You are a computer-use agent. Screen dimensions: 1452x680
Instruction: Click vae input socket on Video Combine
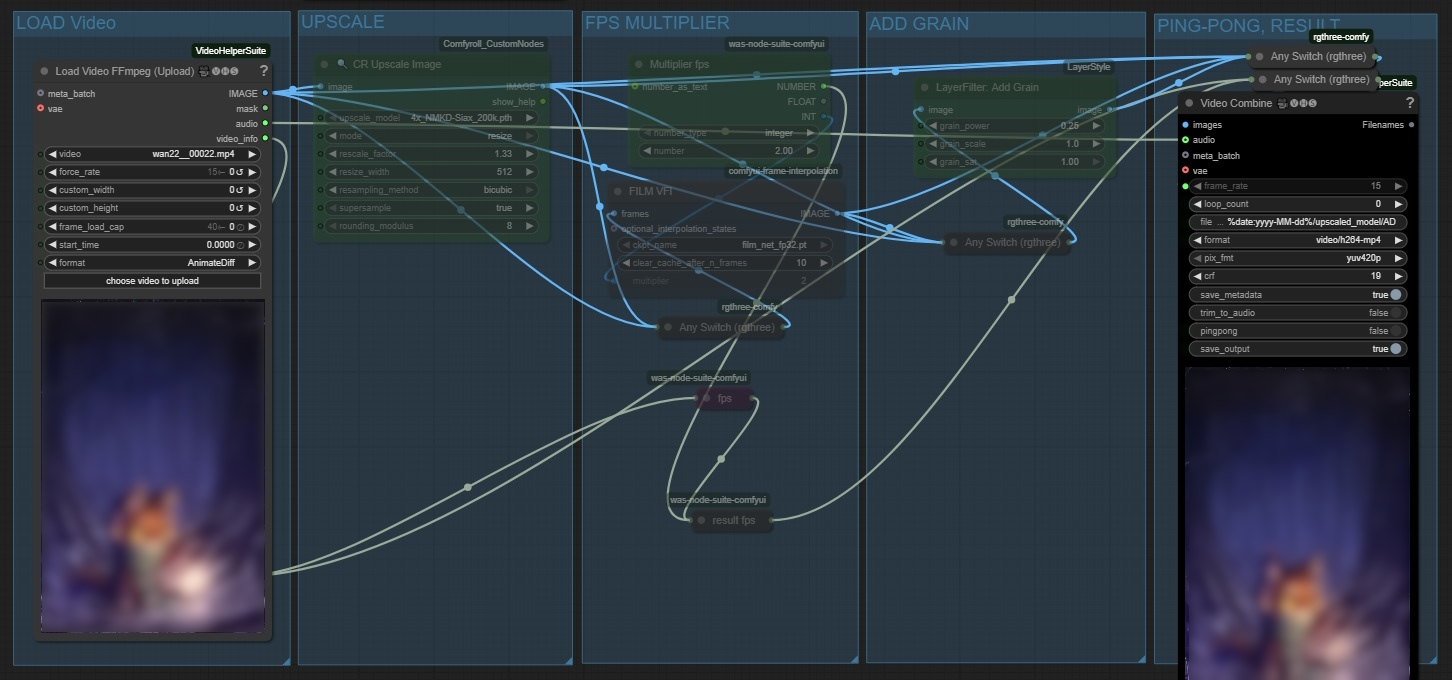(1185, 170)
